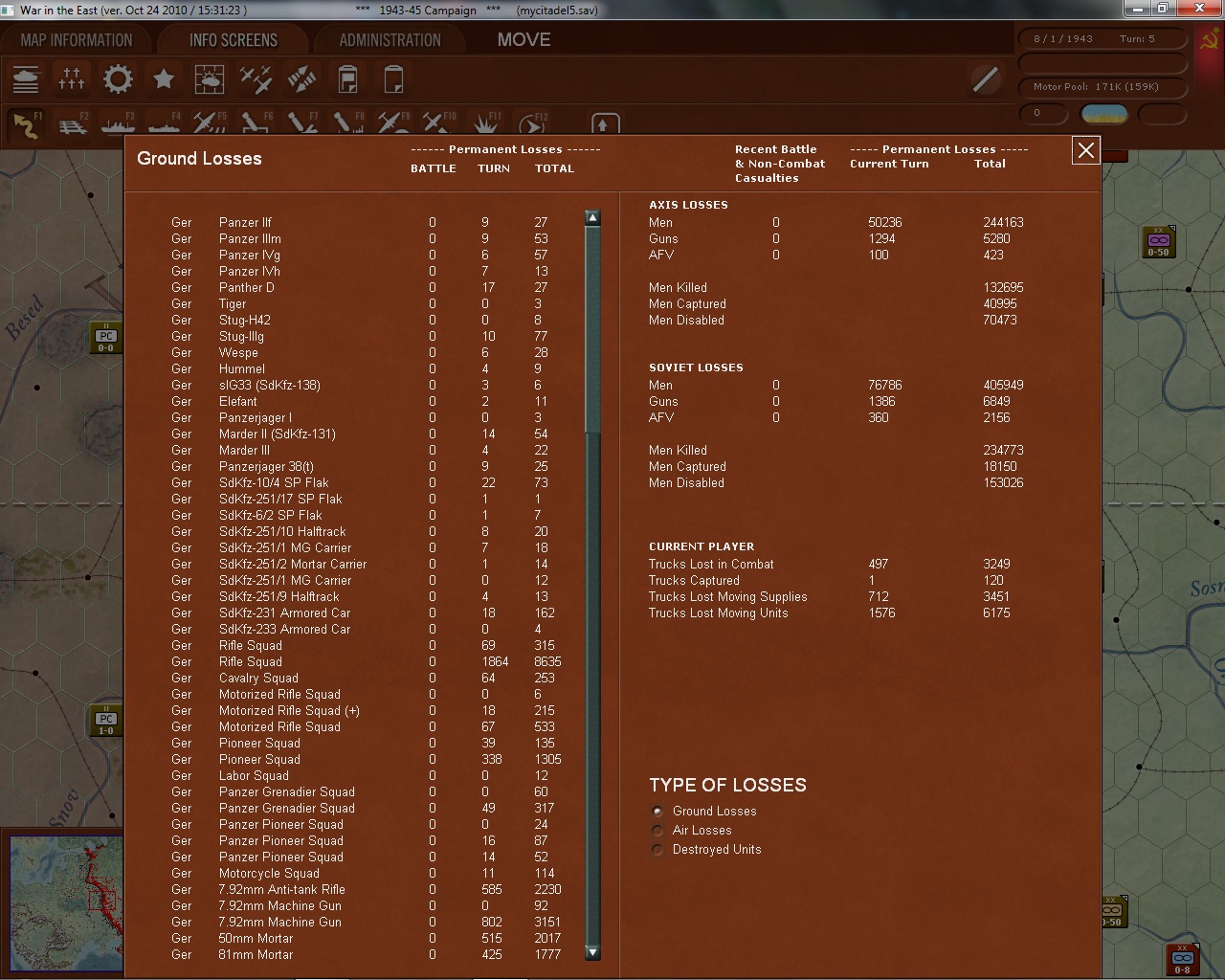Click the up-arrow box toolbar icon
Viewport: 1225px width, 980px height.
604,124
